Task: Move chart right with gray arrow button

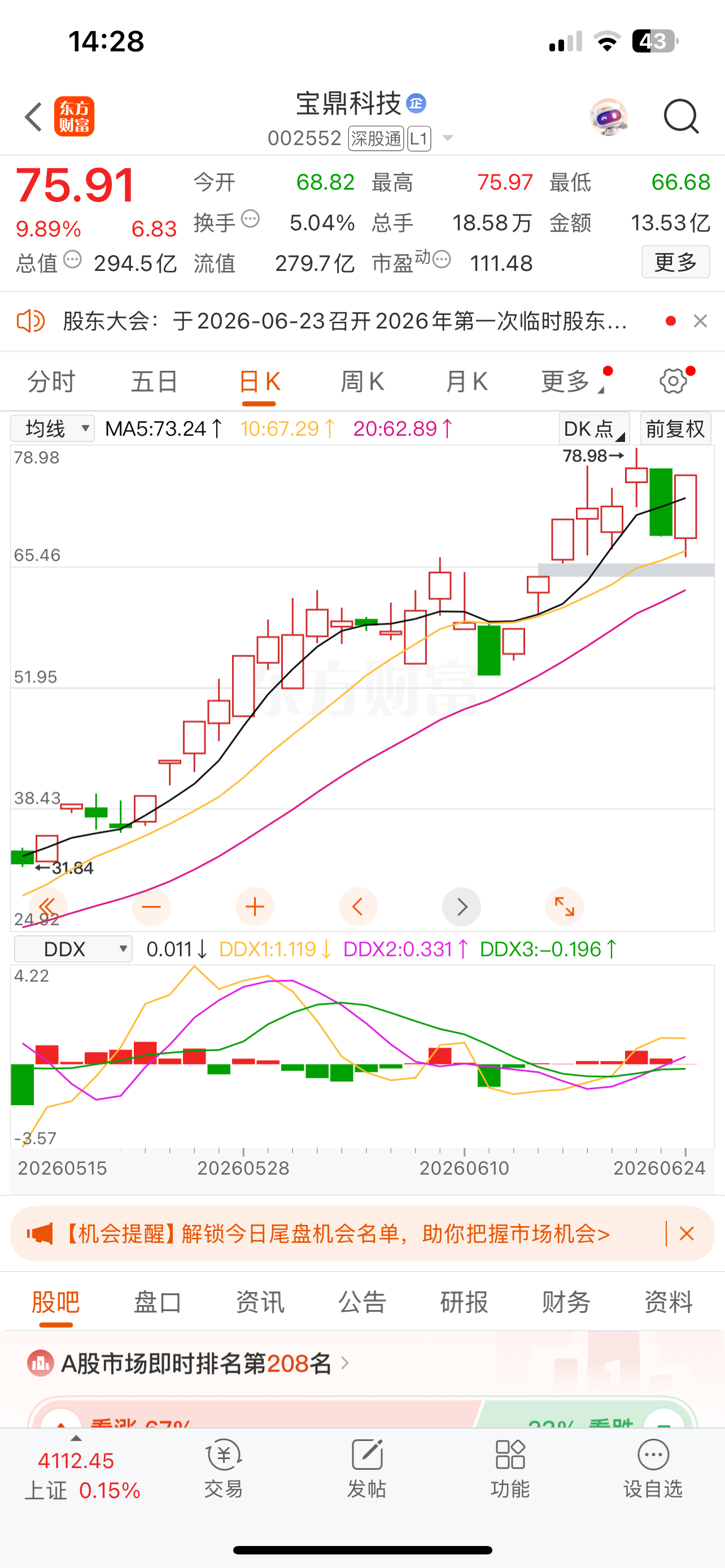Action: (461, 907)
